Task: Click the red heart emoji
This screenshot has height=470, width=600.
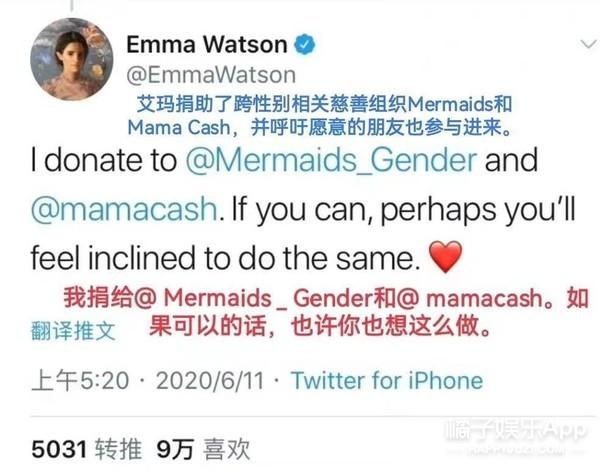Action: coord(445,256)
